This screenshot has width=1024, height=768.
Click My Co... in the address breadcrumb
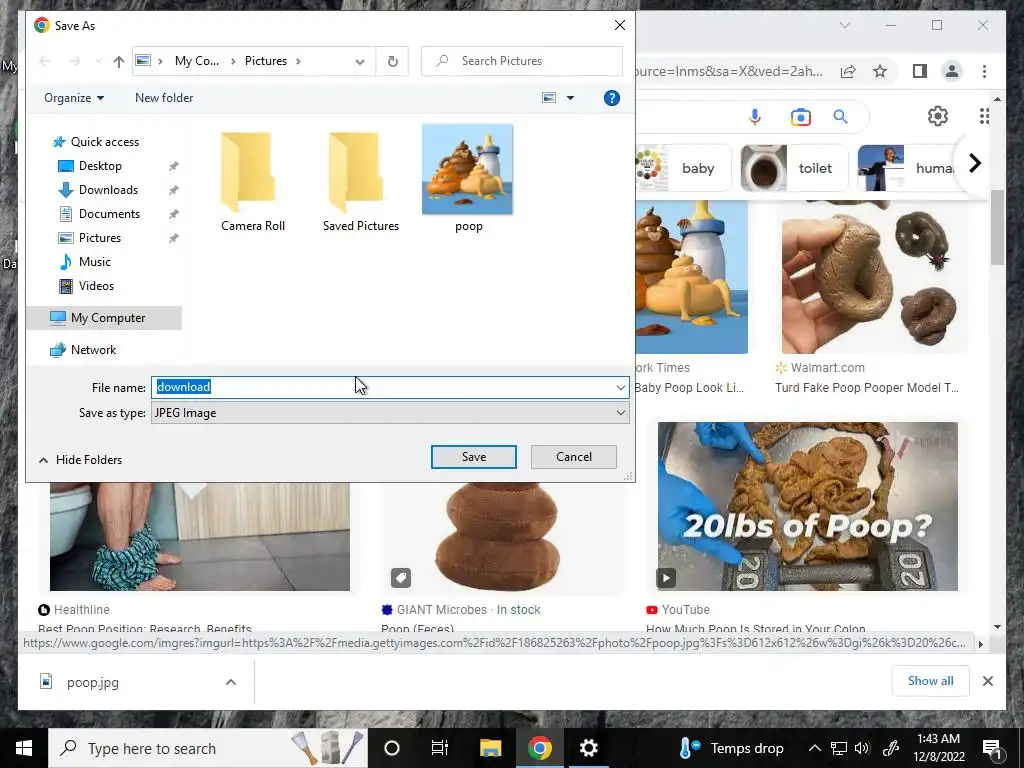[x=197, y=61]
